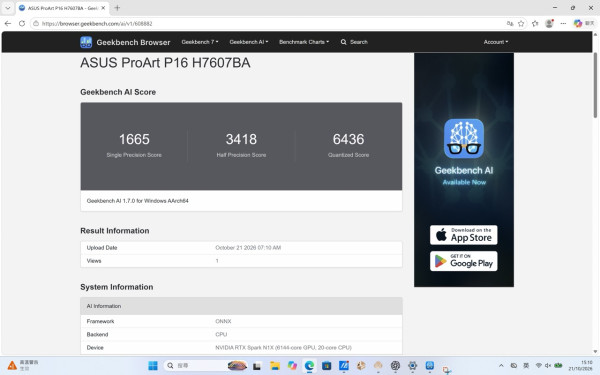Open the Geekbench app on taskbar

click(430, 366)
